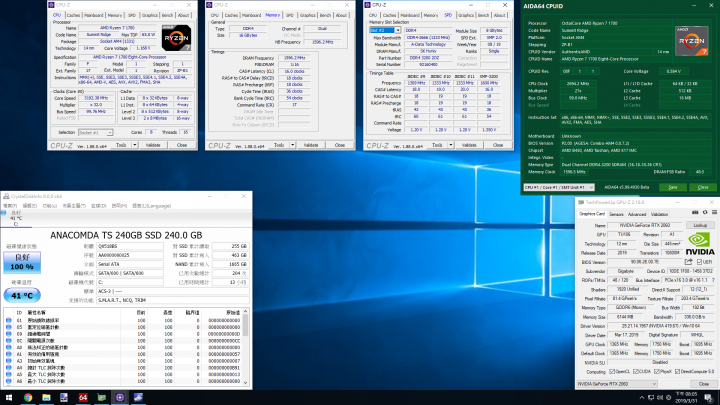Click the CrystalDiskInfo taskbar icon
Screen dimensions: 720x405
(x=138, y=398)
